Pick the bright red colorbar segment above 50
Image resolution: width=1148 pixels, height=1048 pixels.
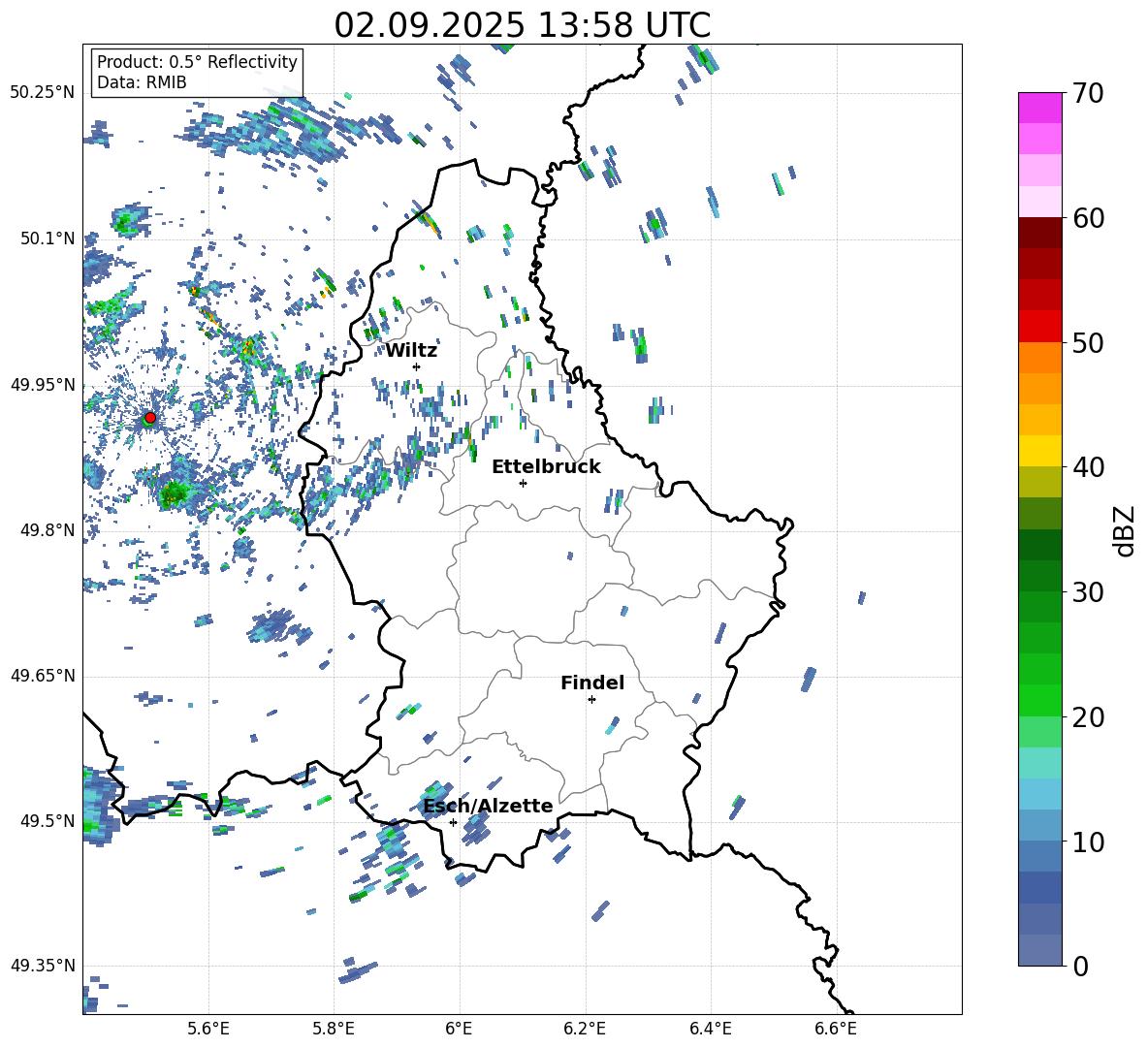pos(1040,327)
